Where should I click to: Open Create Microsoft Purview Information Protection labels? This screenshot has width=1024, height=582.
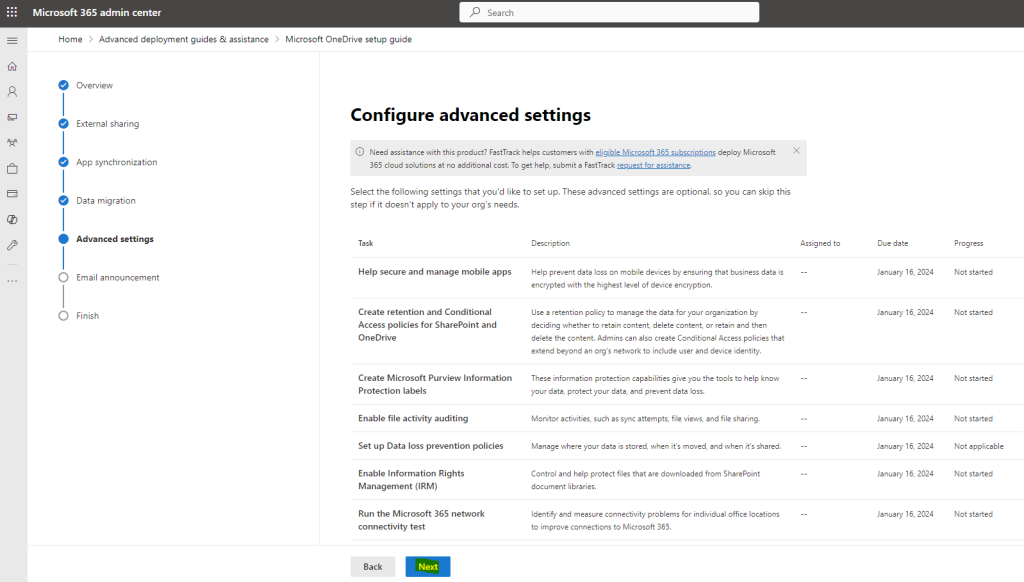(435, 384)
